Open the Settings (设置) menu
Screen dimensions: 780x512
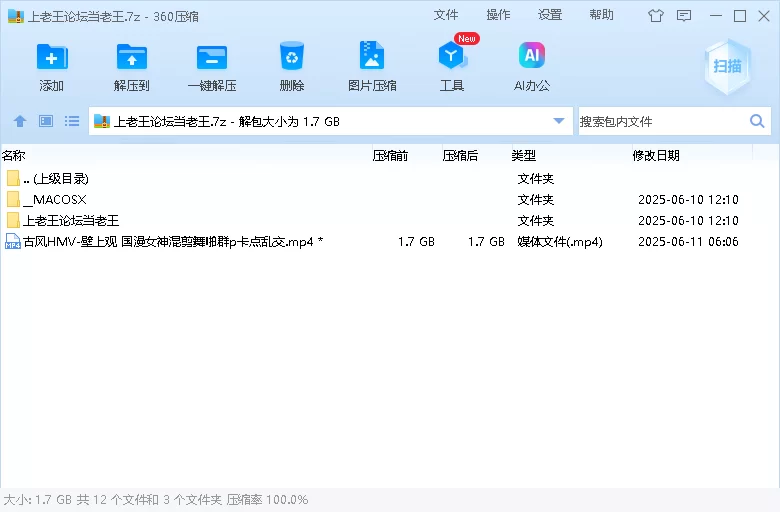550,15
